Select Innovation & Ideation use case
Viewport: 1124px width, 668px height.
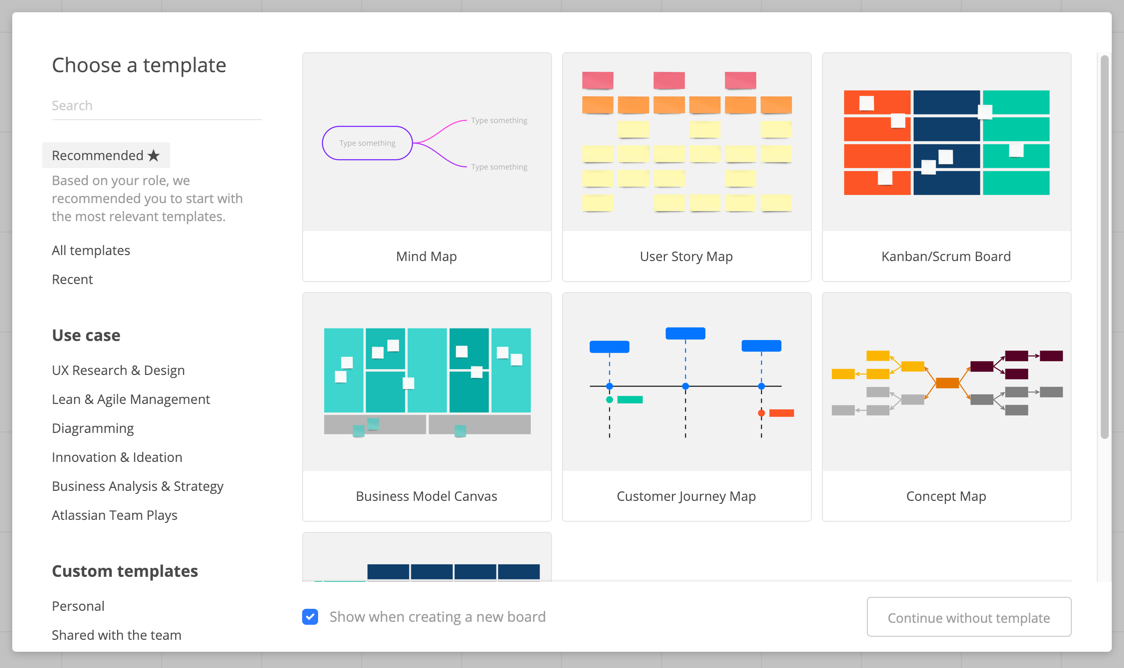pos(117,457)
